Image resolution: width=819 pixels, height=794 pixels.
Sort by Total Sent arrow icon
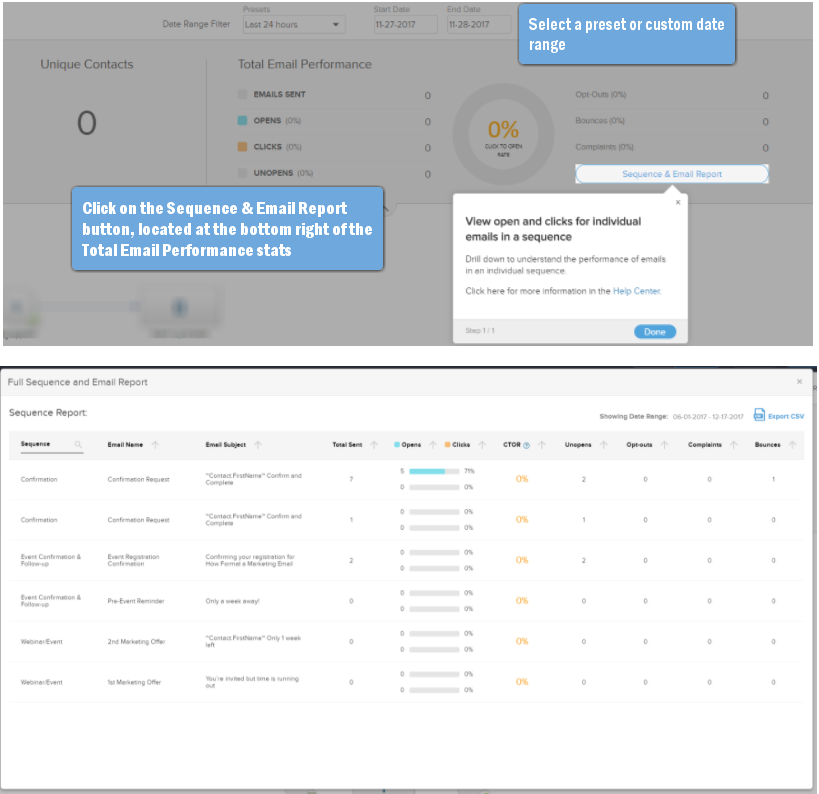[374, 445]
